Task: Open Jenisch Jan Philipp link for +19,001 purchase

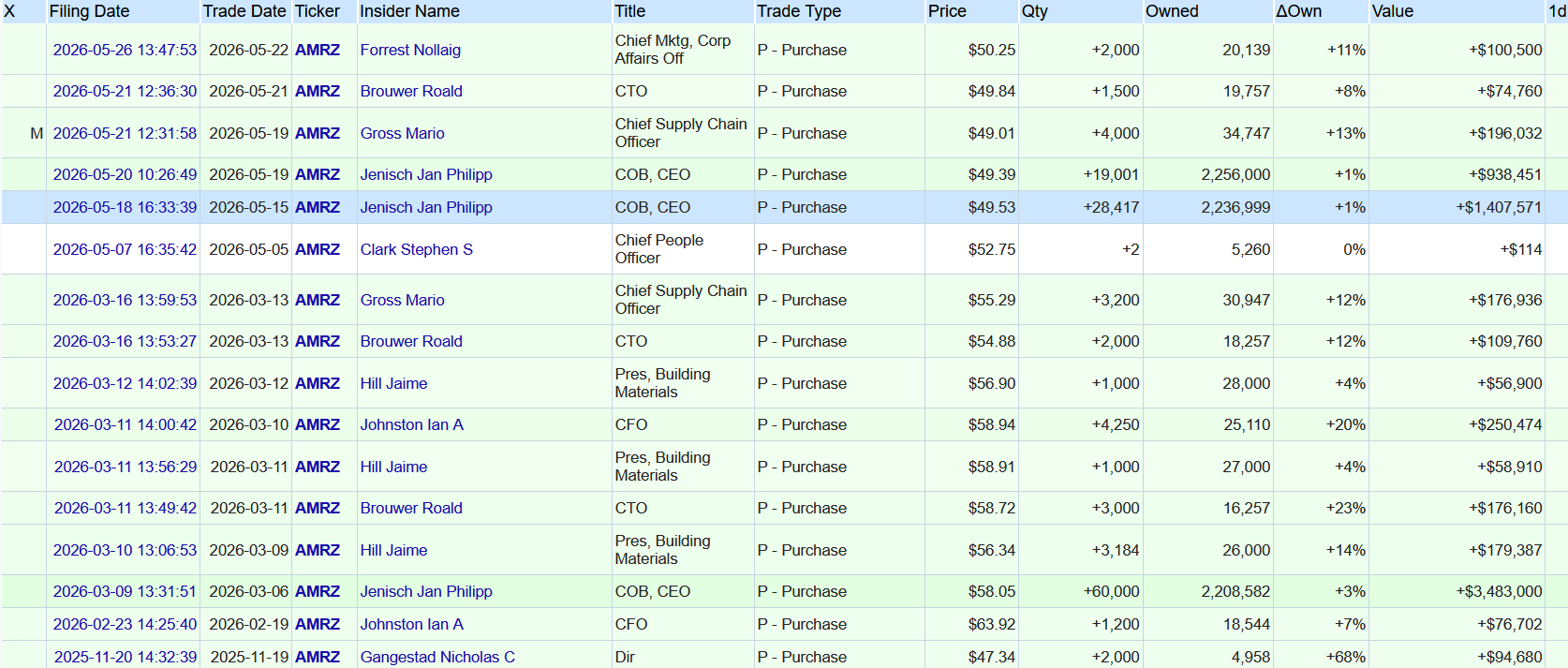Action: coord(426,174)
